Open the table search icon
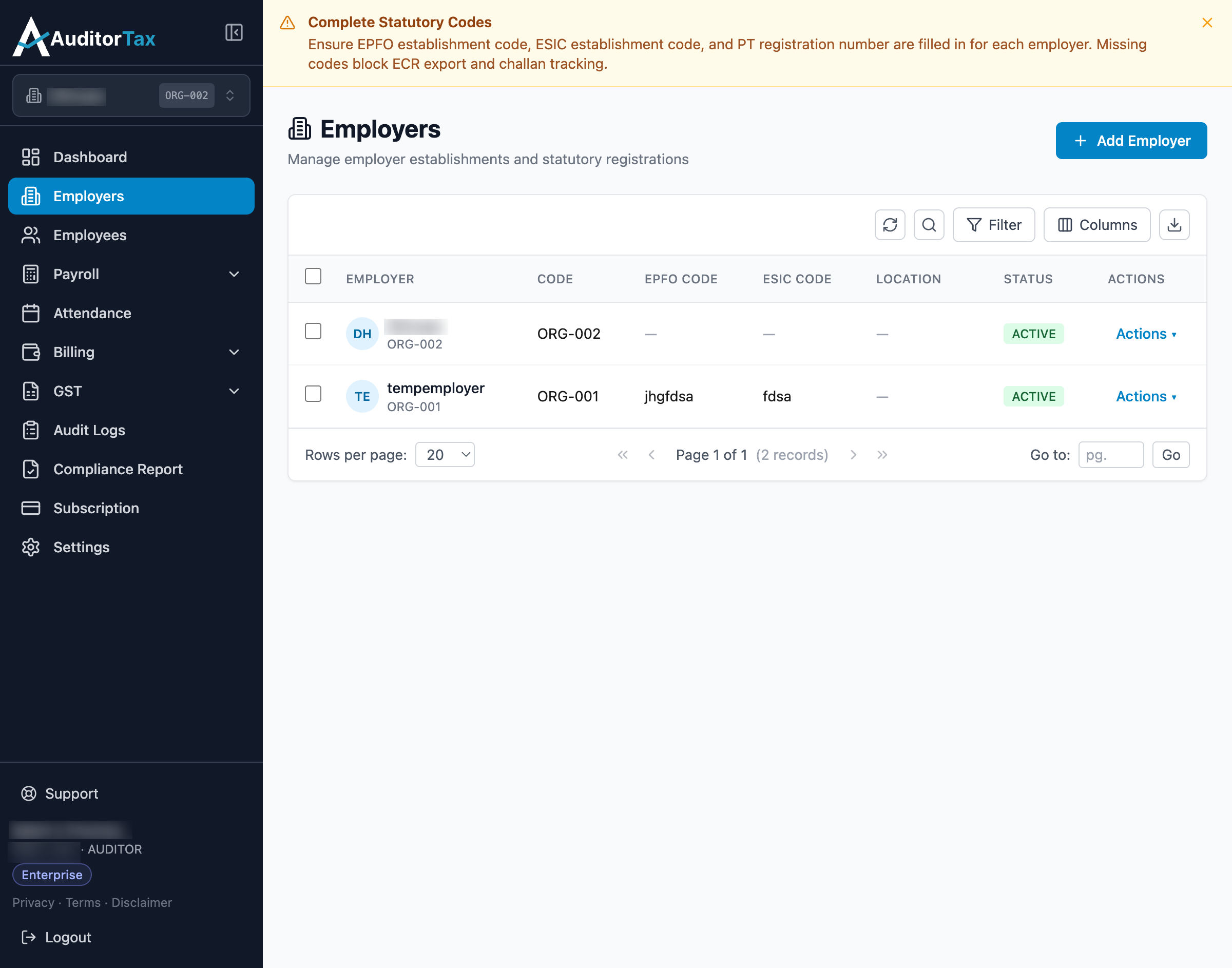1232x968 pixels. click(929, 225)
